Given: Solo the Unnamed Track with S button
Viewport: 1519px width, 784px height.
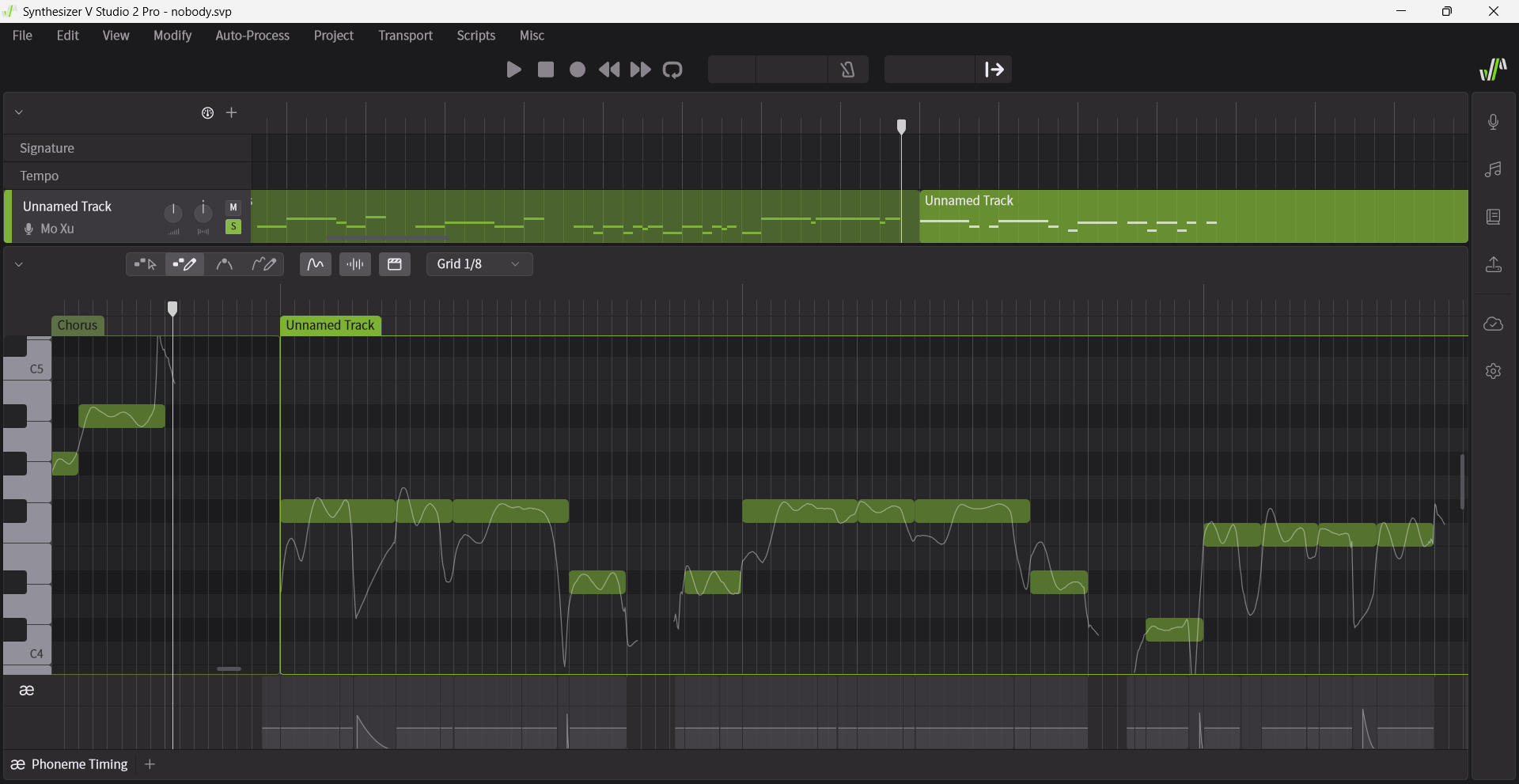Looking at the screenshot, I should [x=233, y=227].
